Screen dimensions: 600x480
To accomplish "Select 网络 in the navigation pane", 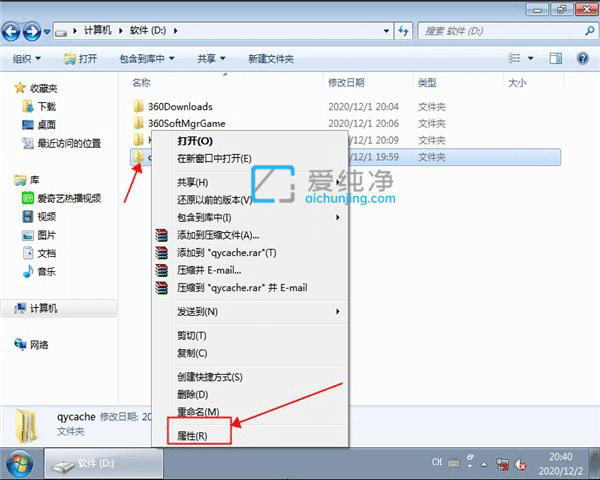I will [x=31, y=344].
